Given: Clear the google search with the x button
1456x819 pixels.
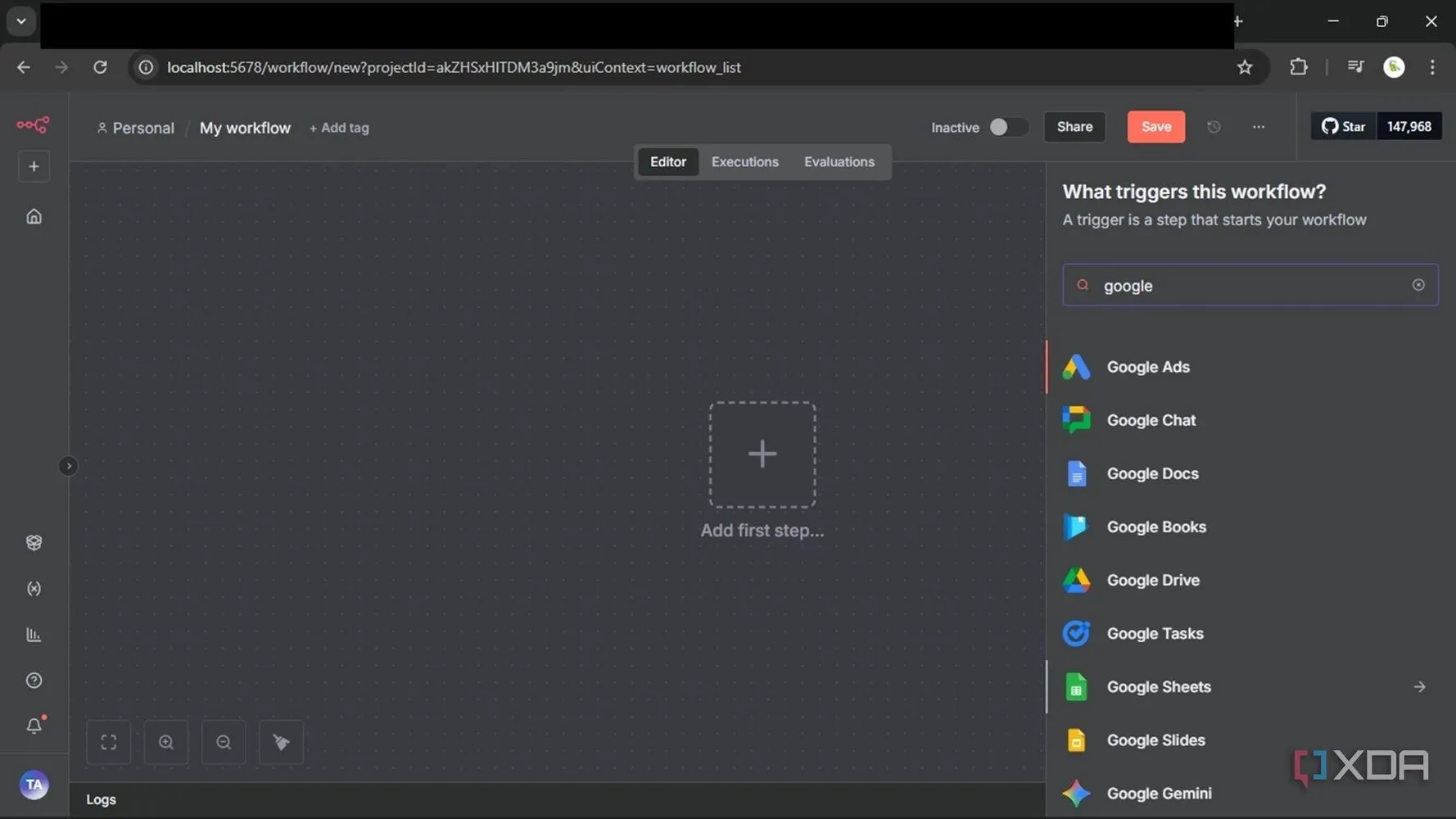Looking at the screenshot, I should click(1419, 284).
